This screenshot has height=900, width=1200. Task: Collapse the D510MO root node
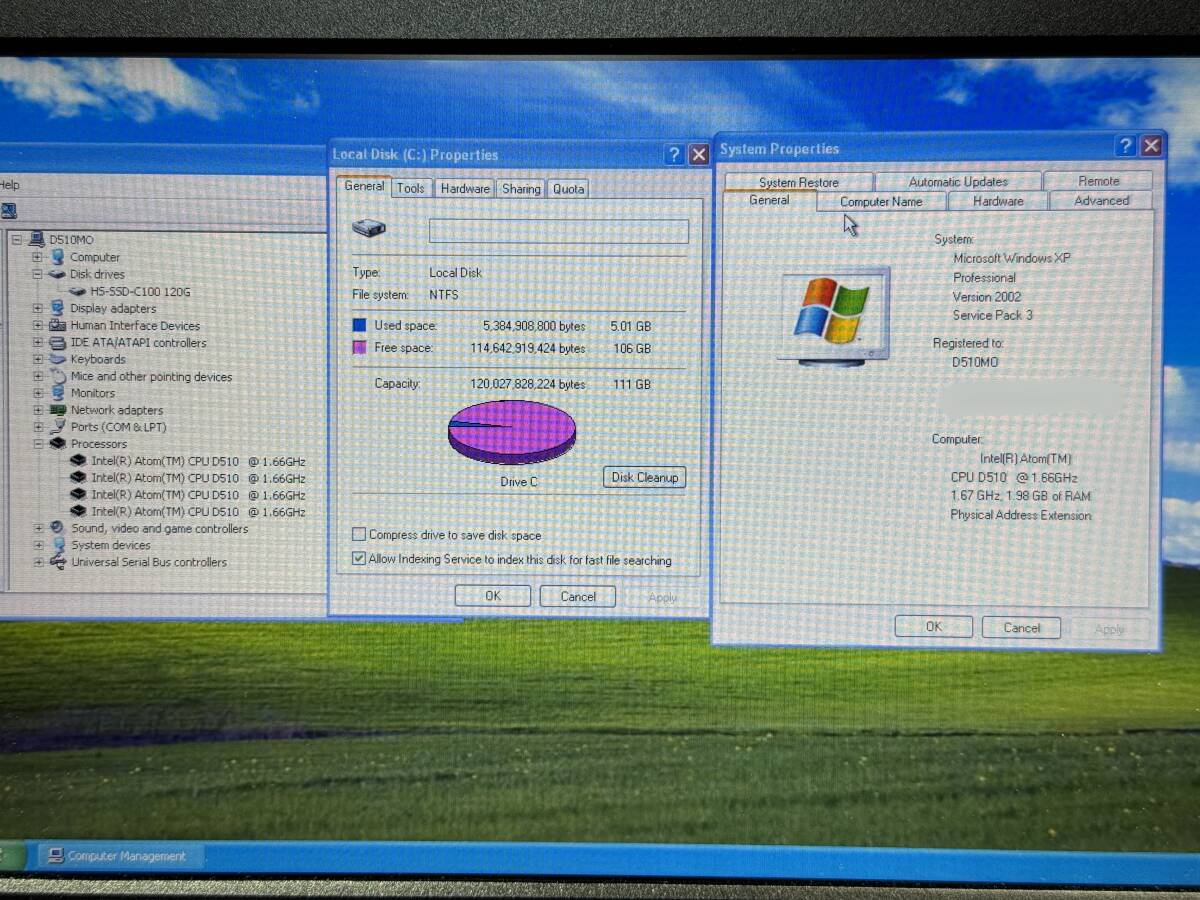pos(17,240)
